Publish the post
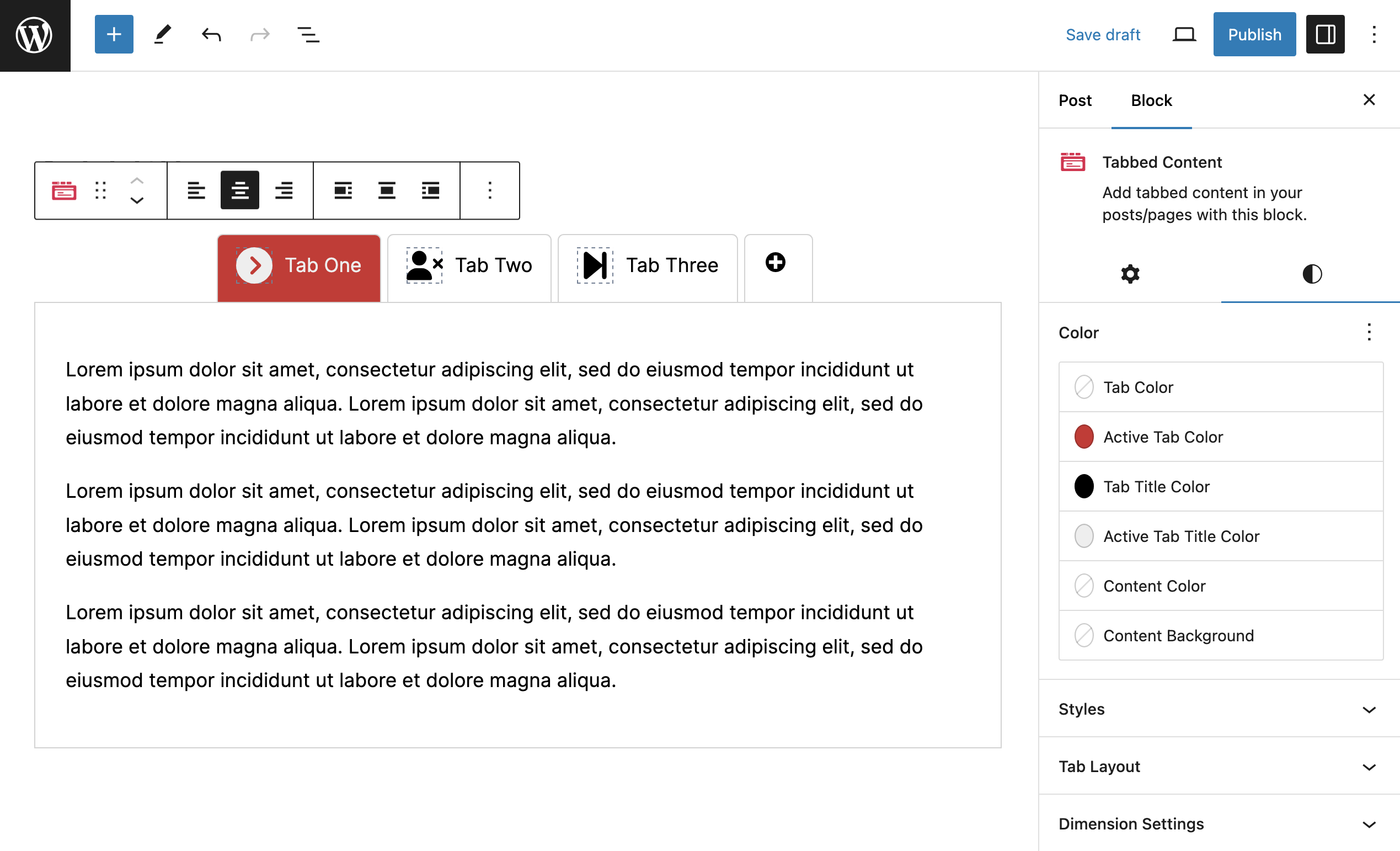This screenshot has height=851, width=1400. pos(1254,35)
